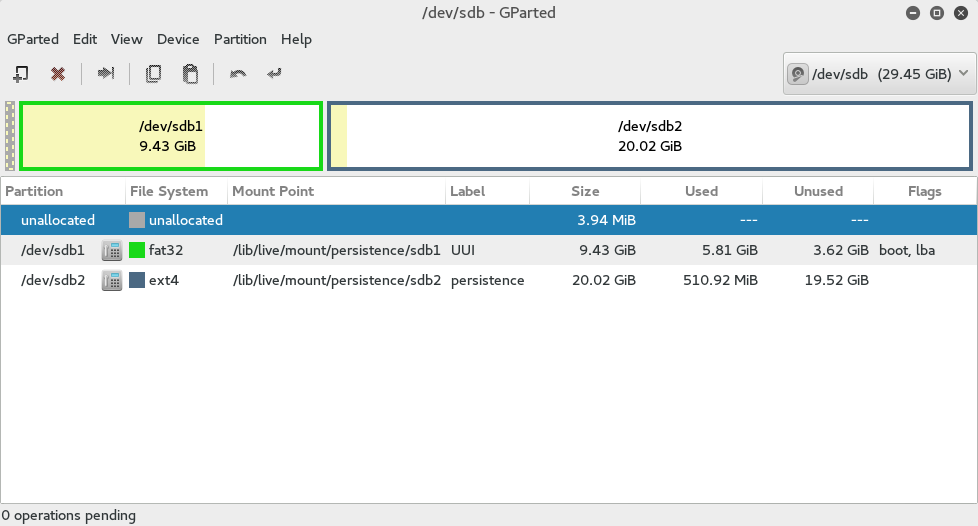This screenshot has width=978, height=526.
Task: Sort by the Used column header
Action: [x=701, y=192]
